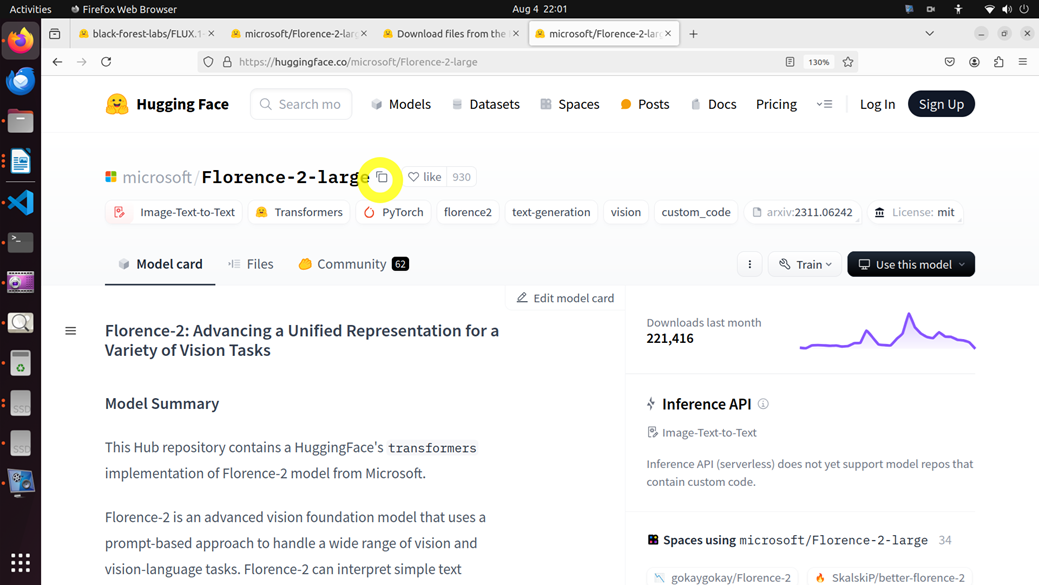Open the Posts nav item
This screenshot has height=585, width=1039.
pyautogui.click(x=645, y=104)
